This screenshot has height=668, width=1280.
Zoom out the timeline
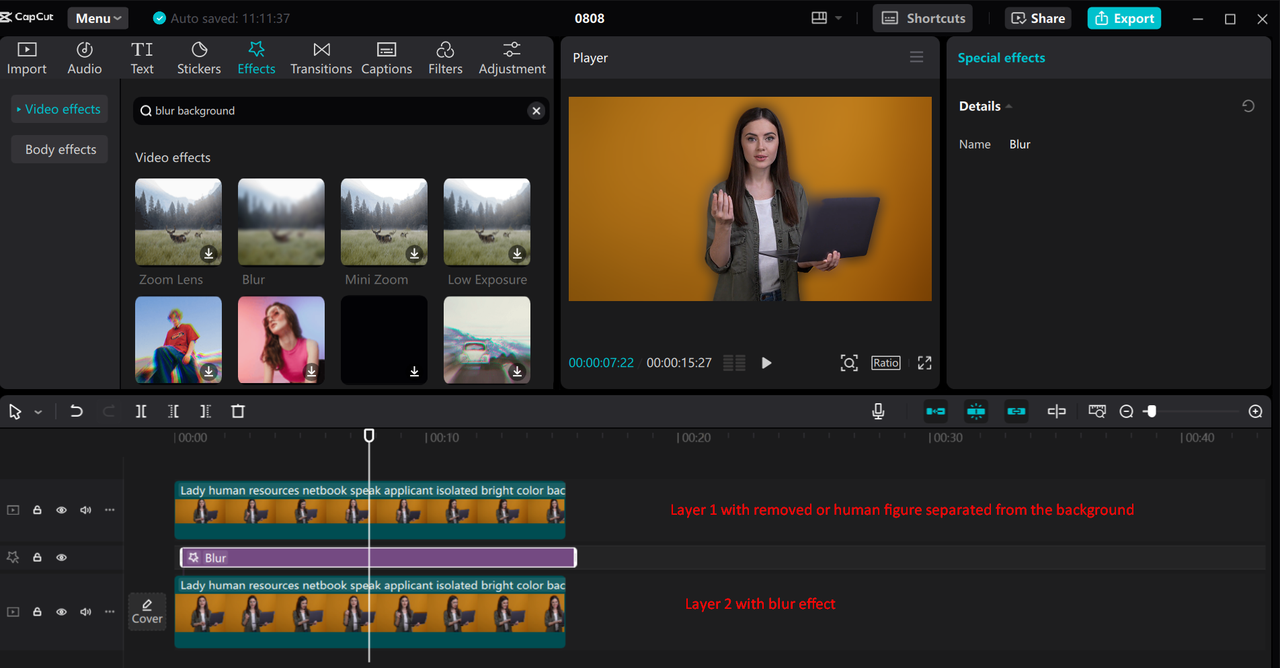(x=1126, y=411)
